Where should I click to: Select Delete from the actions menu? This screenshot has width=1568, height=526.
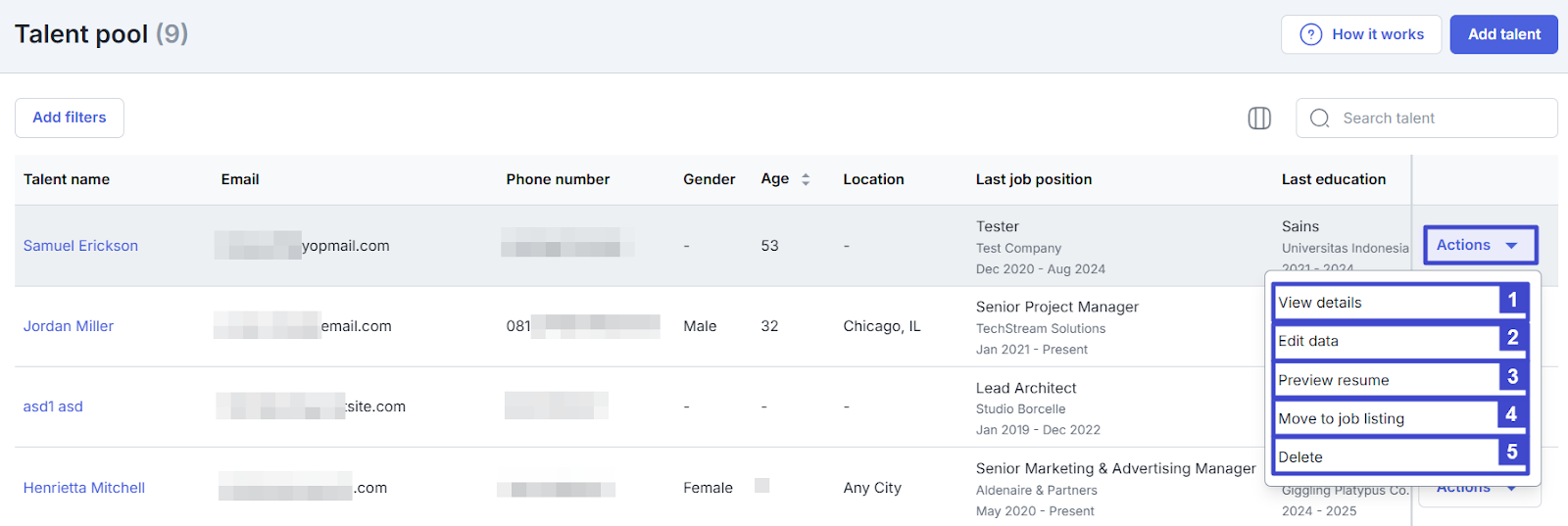pyautogui.click(x=1387, y=457)
